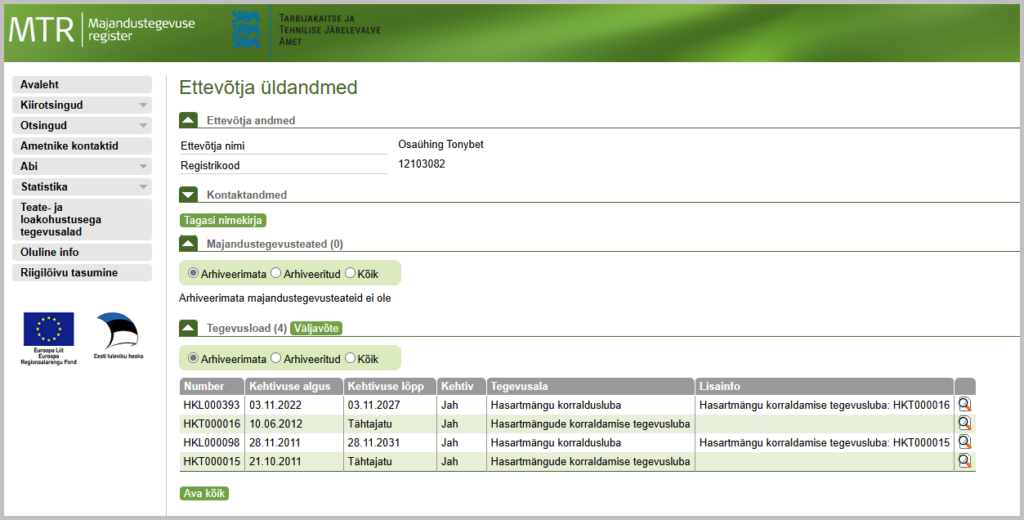The image size is (1024, 520).
Task: Expand the Otsingud menu arrow
Action: point(143,125)
